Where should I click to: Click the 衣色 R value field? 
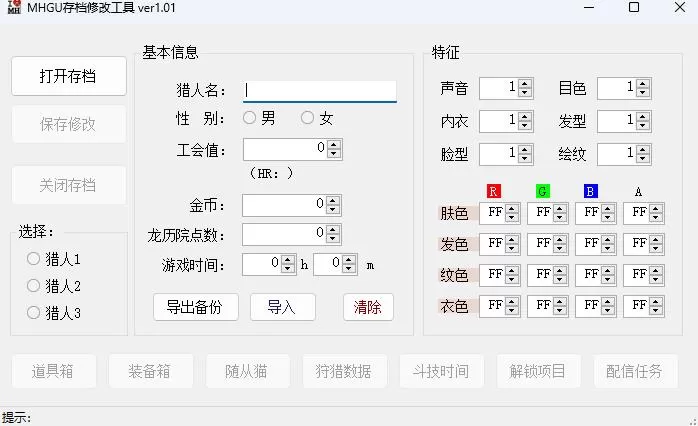[x=500, y=306]
